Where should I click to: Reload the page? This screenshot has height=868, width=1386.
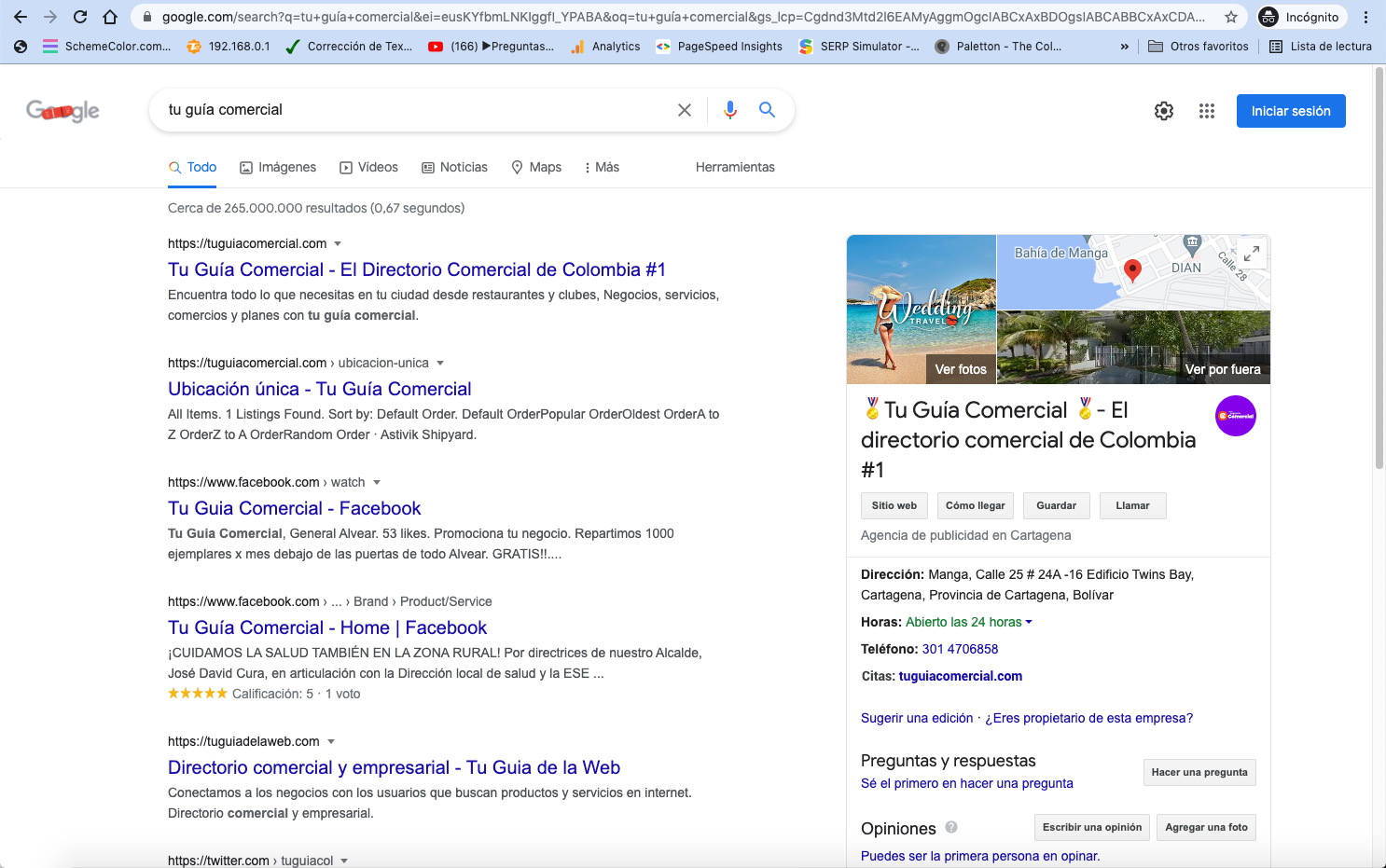click(80, 17)
